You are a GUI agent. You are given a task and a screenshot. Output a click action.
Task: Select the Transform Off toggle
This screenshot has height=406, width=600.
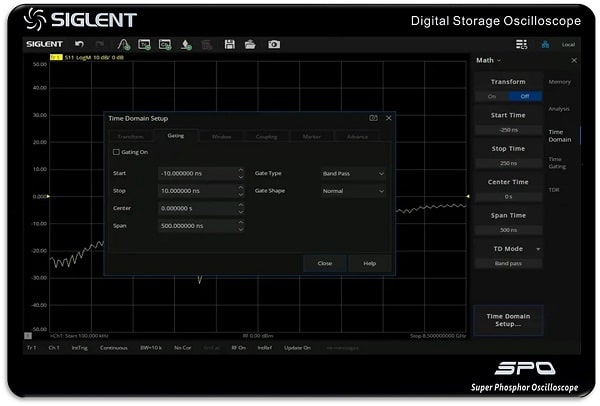pos(525,96)
